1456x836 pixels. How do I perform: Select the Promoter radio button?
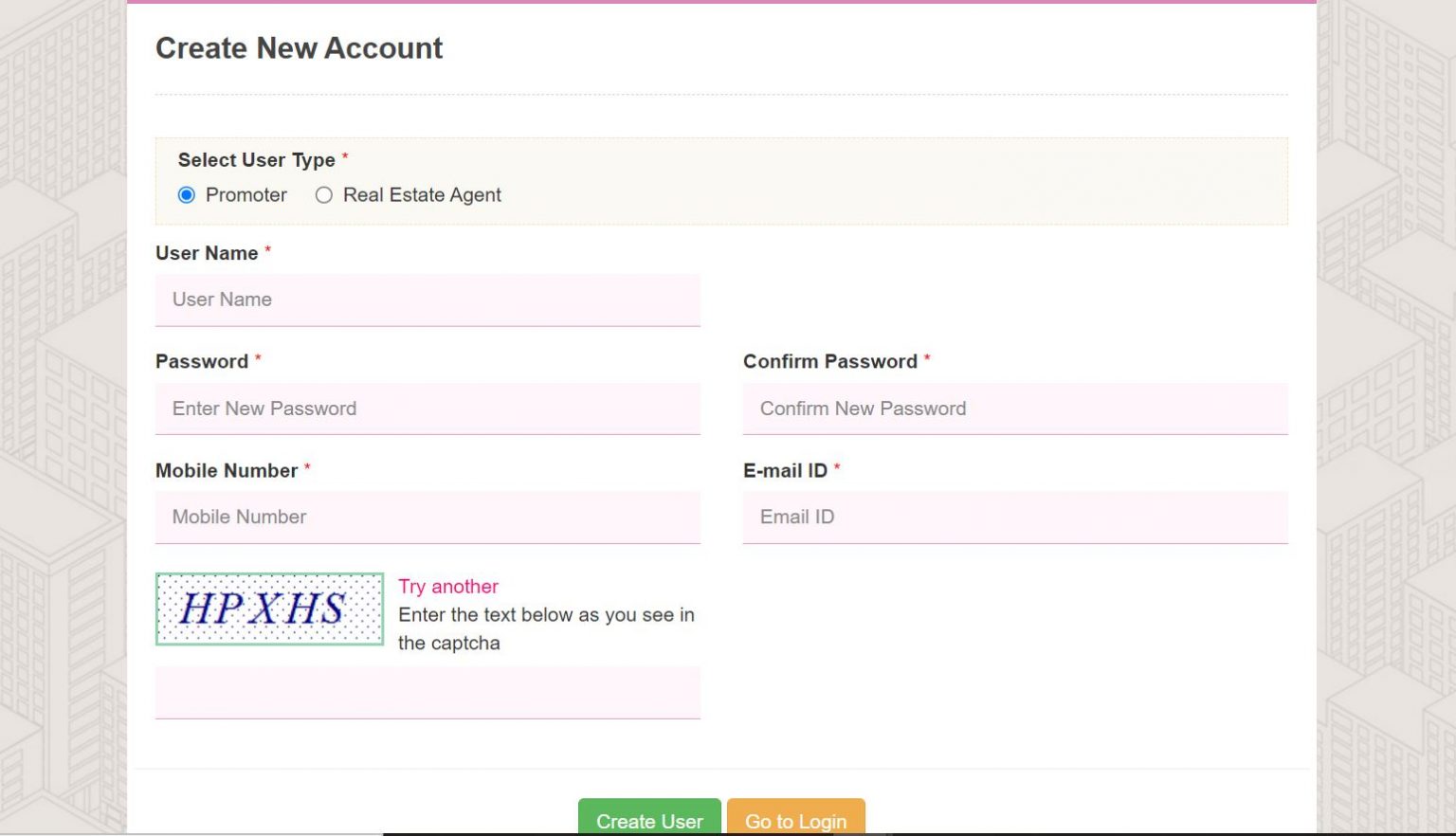[x=187, y=195]
